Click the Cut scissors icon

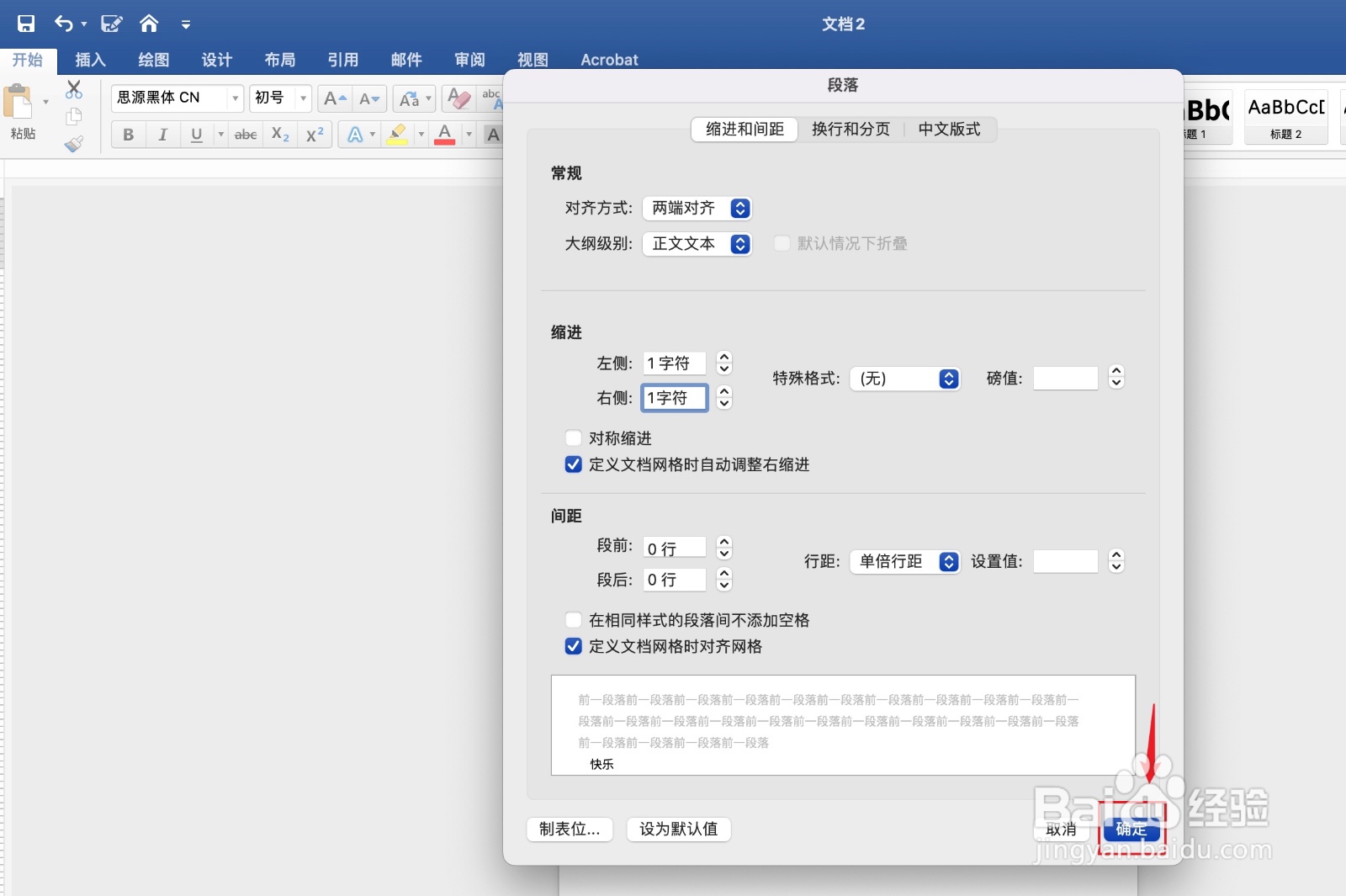[74, 89]
